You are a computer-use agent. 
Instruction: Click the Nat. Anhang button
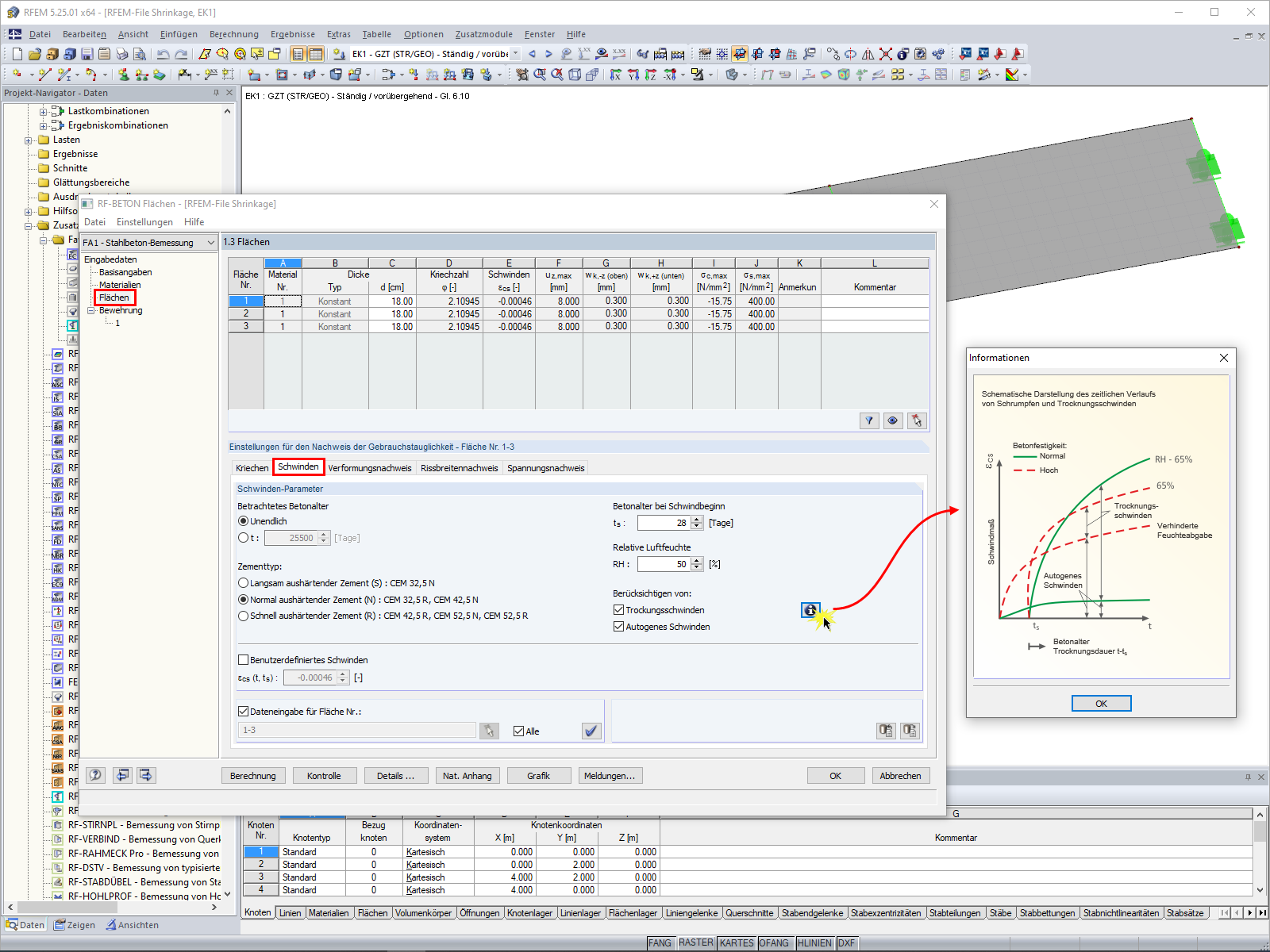point(468,776)
